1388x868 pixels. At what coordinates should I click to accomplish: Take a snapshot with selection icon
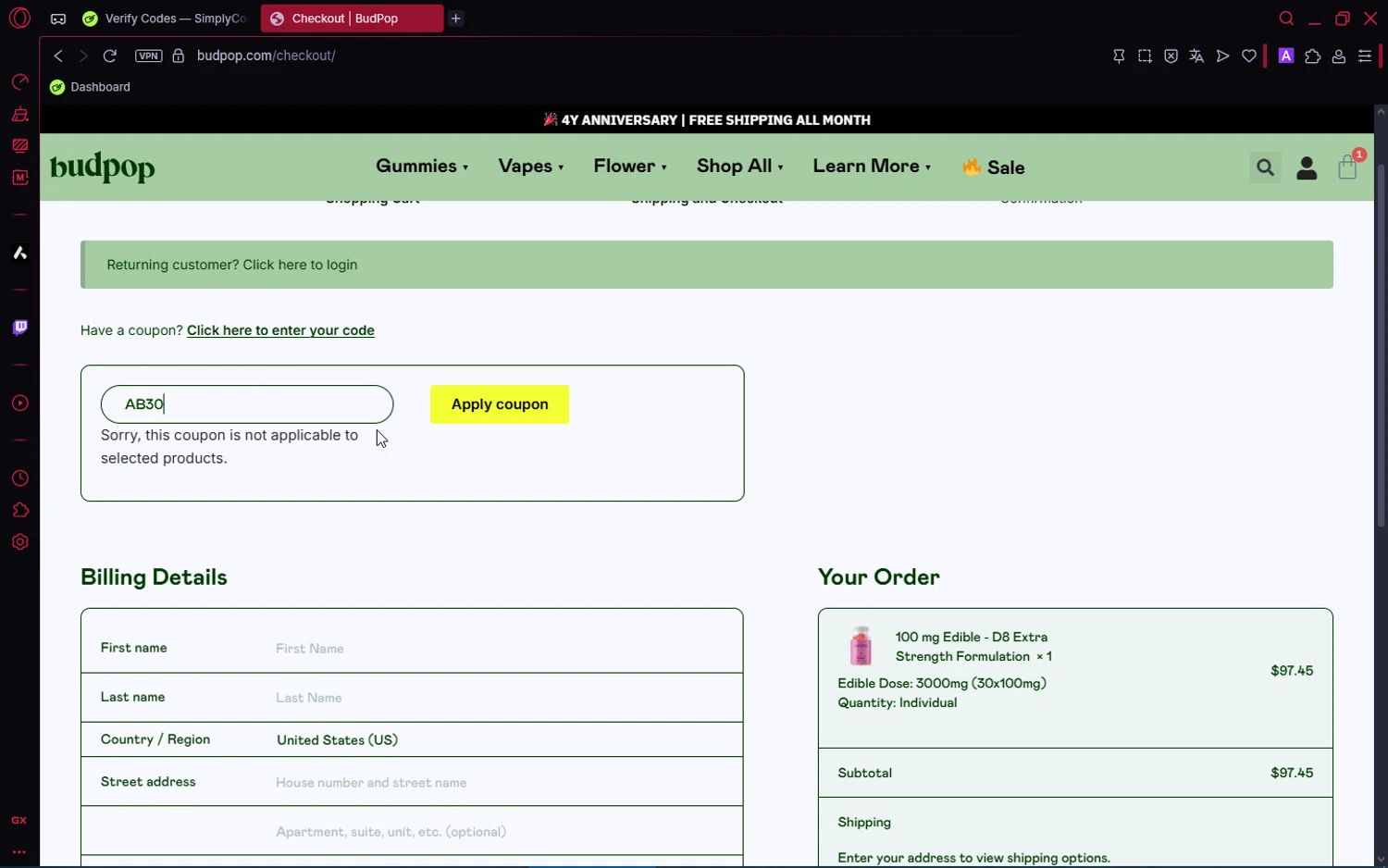(x=1145, y=56)
